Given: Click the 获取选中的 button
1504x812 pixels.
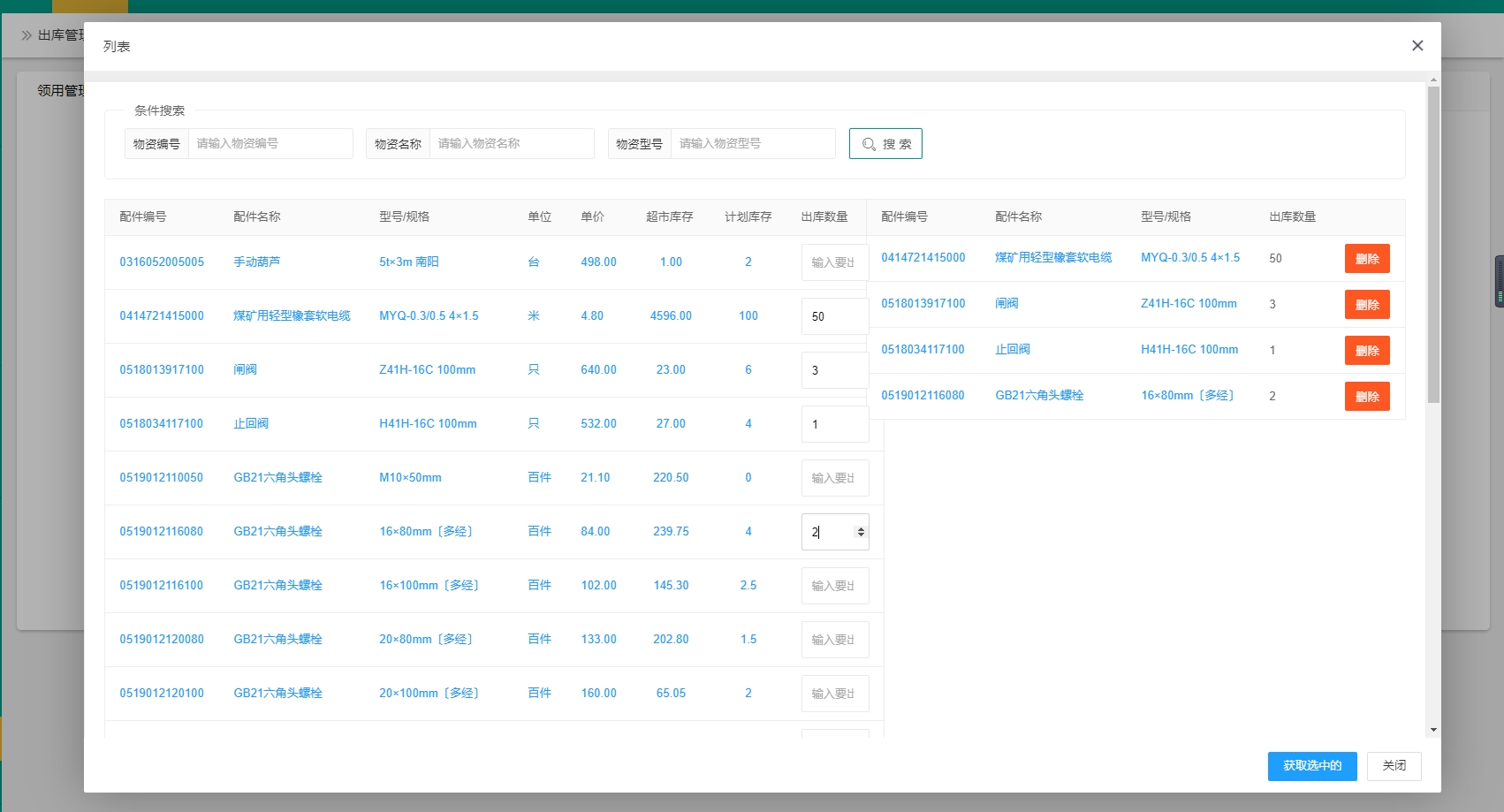Looking at the screenshot, I should pos(1312,766).
